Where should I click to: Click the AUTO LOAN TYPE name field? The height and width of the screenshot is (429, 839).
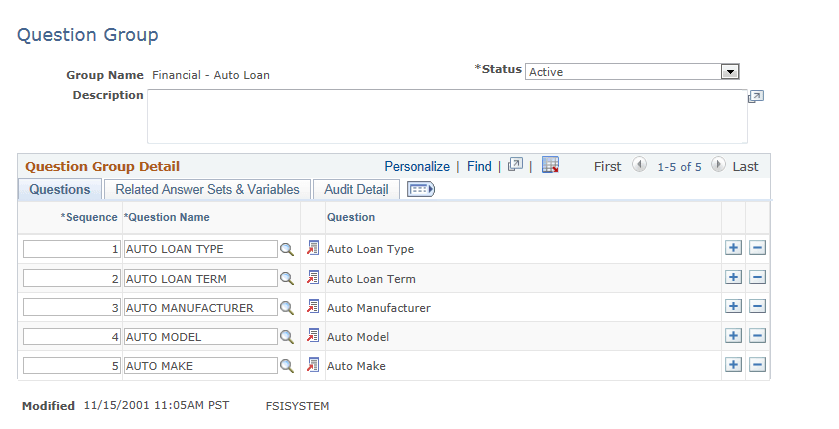pyautogui.click(x=201, y=249)
